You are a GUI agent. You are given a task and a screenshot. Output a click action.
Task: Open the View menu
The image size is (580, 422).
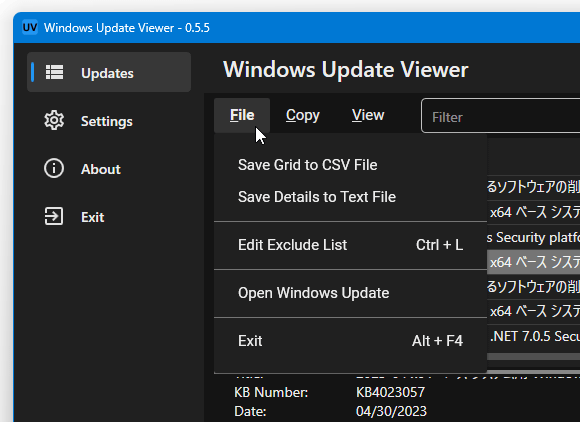point(368,115)
